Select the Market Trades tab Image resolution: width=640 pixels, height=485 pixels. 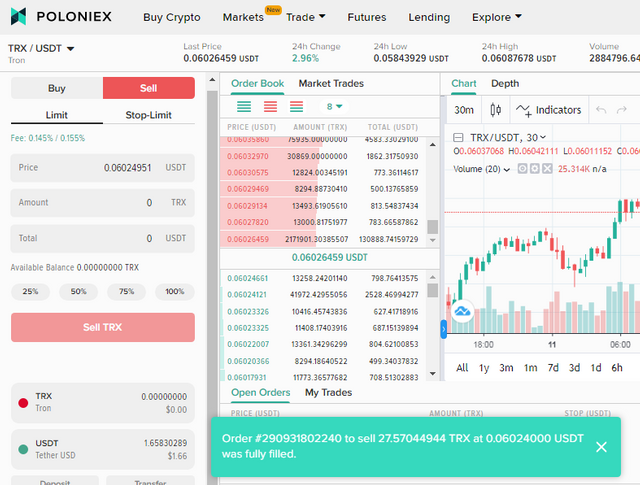[331, 84]
